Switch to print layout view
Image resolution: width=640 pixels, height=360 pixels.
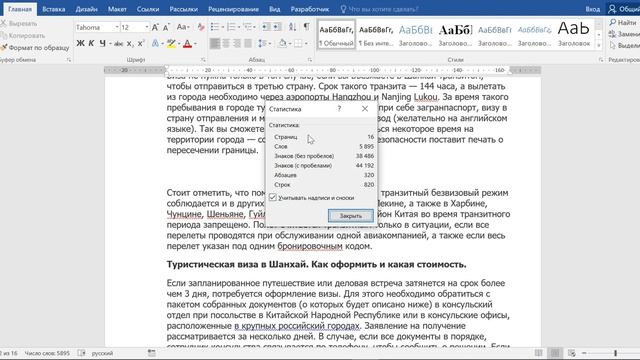(555, 353)
